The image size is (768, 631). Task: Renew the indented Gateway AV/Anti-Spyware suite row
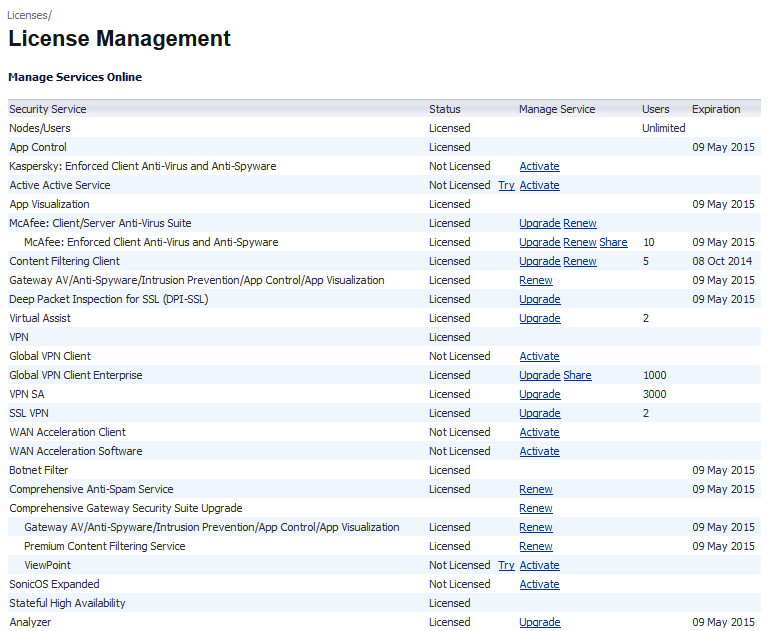536,527
